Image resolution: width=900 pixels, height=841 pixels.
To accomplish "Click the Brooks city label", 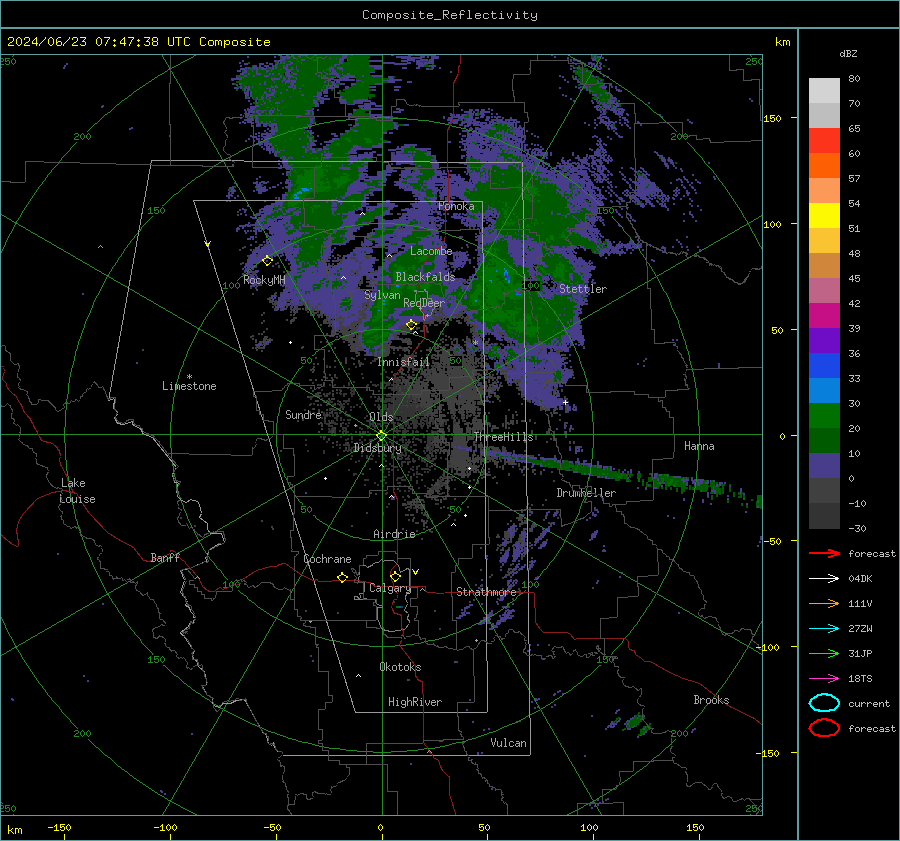I will pyautogui.click(x=711, y=700).
